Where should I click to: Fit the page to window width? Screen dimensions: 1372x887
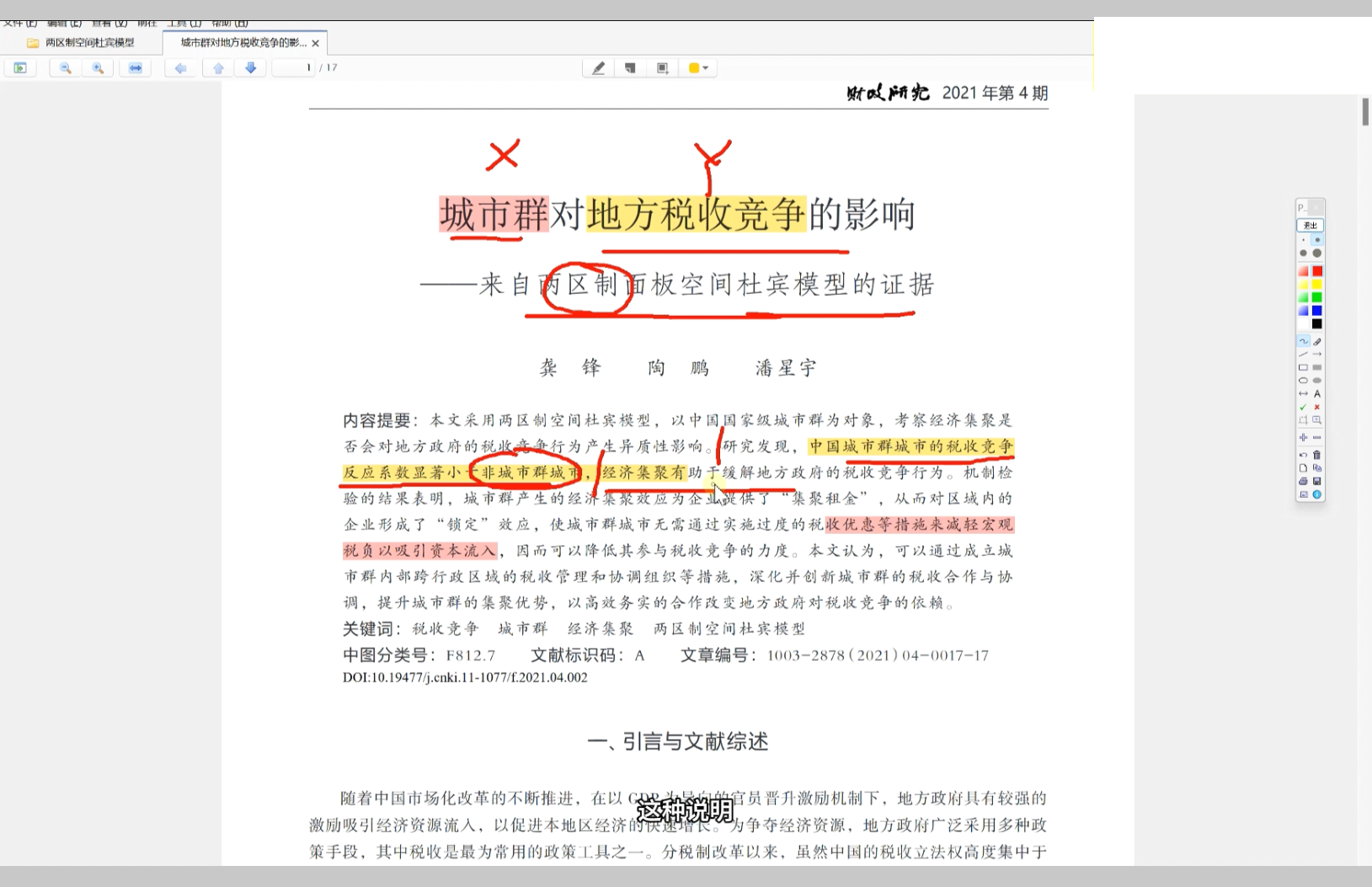135,68
